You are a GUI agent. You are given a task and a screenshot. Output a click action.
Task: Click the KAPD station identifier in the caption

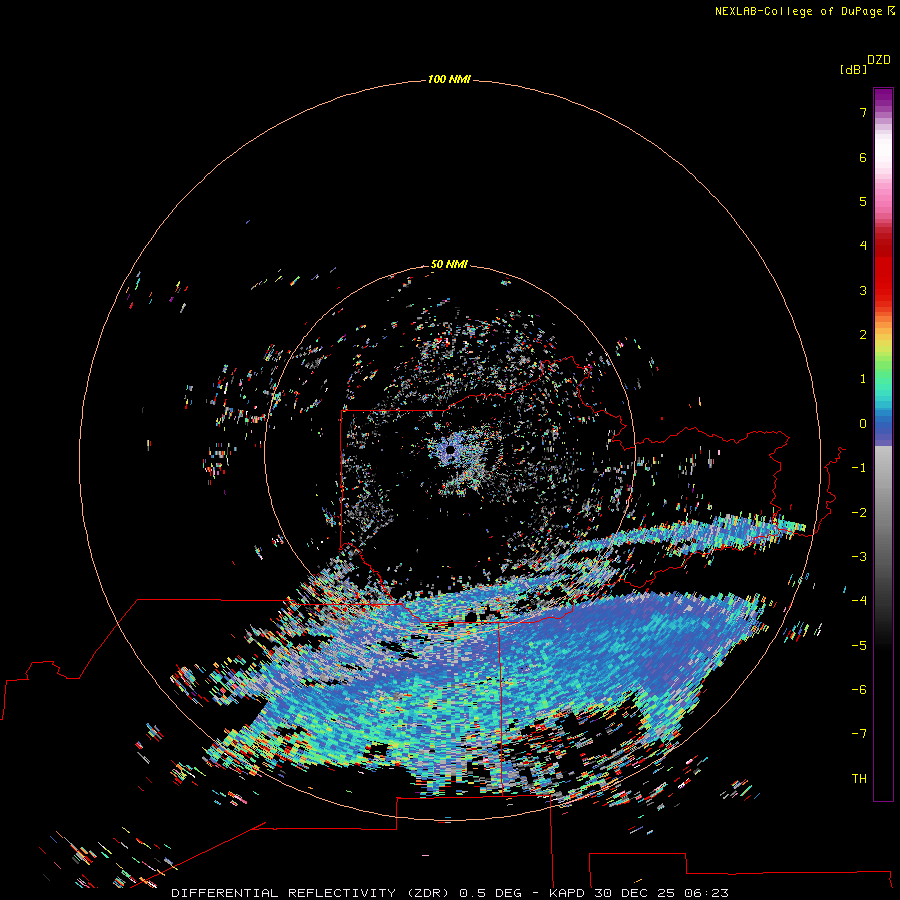567,893
